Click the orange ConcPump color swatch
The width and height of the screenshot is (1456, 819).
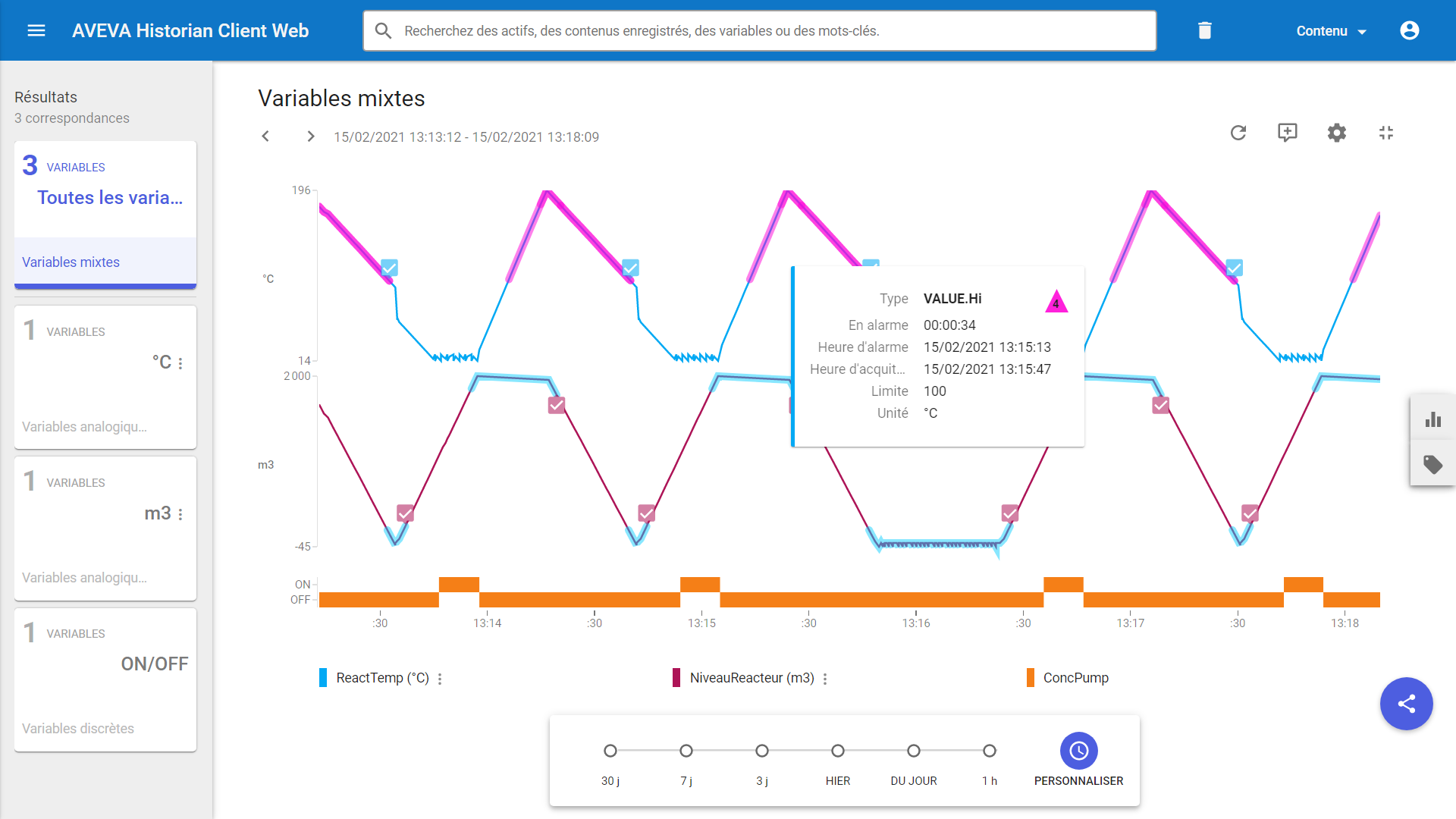click(1030, 678)
